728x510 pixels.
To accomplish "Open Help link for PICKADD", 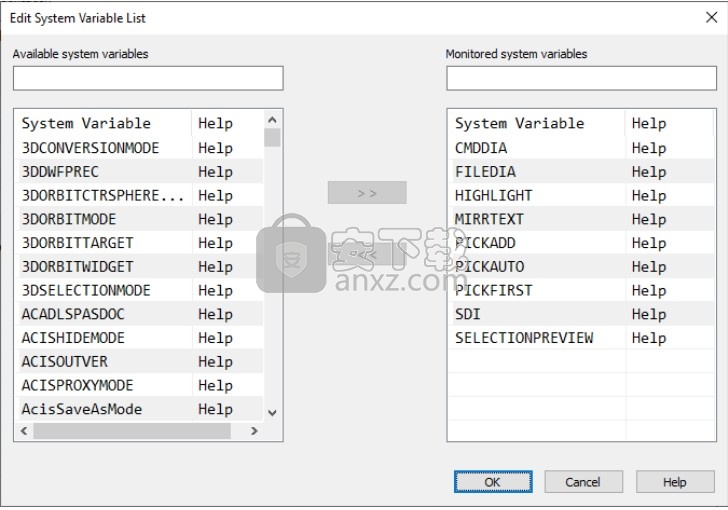I will tap(649, 242).
